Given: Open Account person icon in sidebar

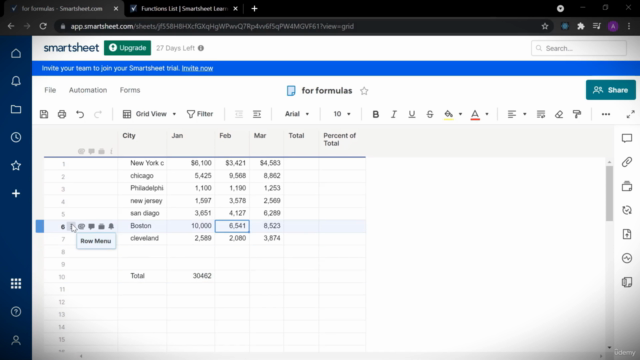Looking at the screenshot, I should [16, 340].
